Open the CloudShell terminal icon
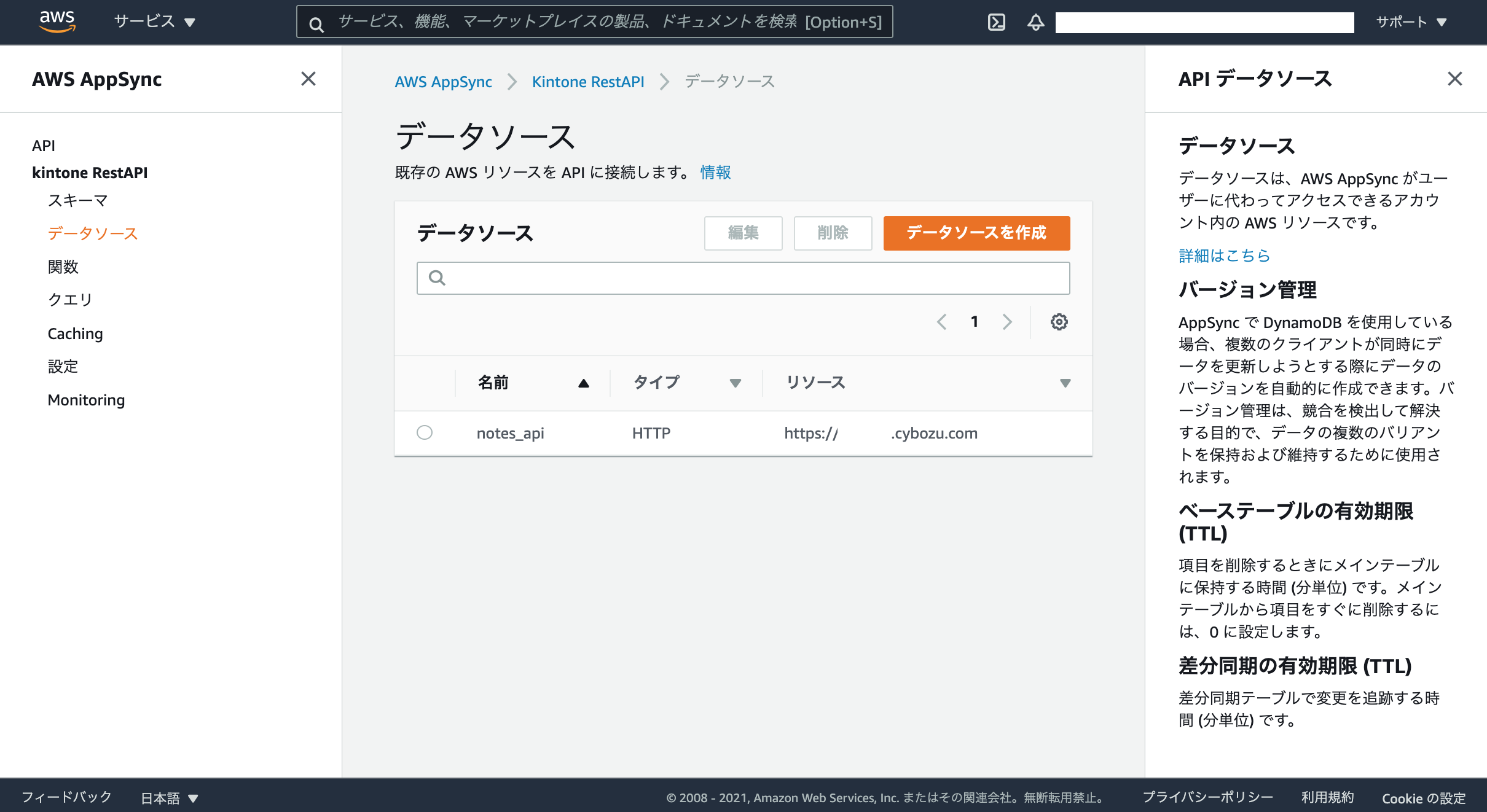Image resolution: width=1487 pixels, height=812 pixels. 998,21
